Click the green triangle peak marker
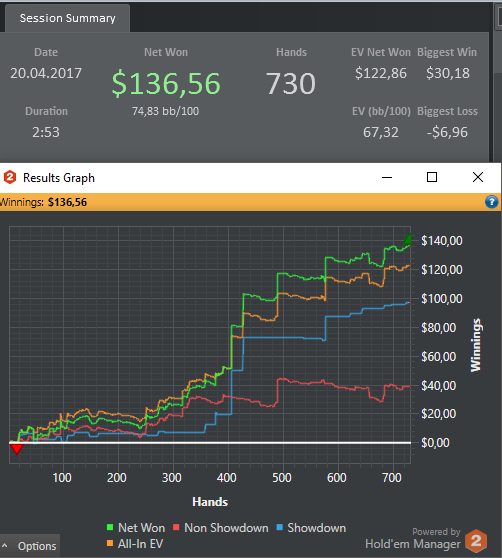This screenshot has height=558, width=502. click(x=407, y=239)
